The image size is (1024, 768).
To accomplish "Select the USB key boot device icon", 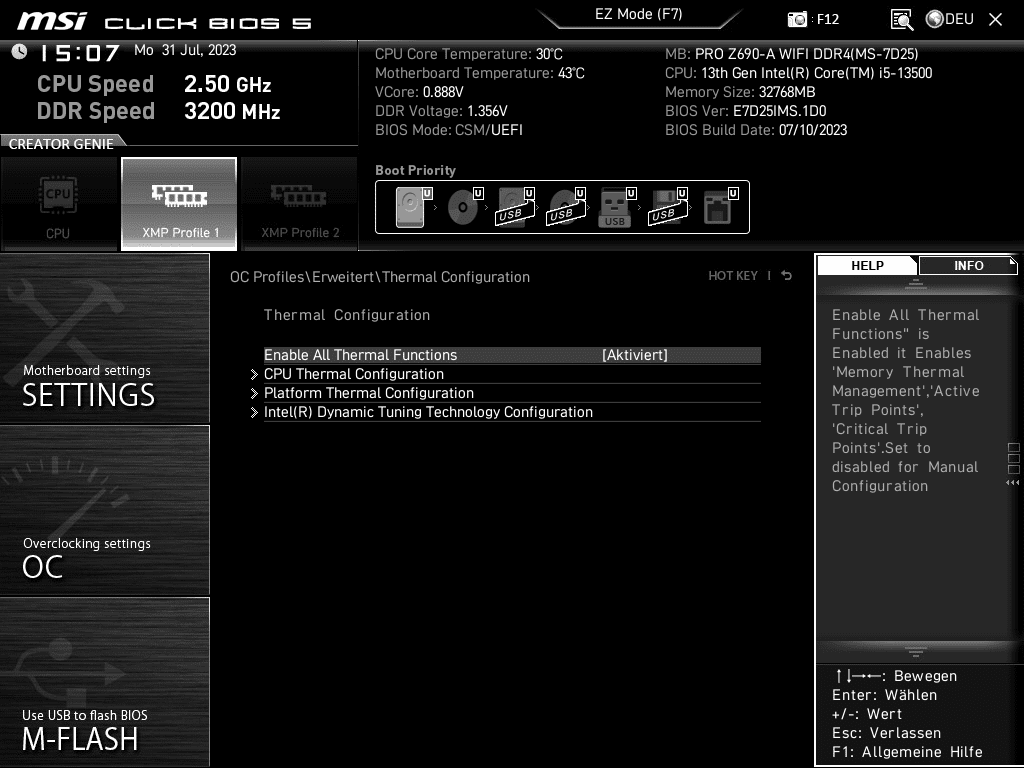I will coord(616,207).
